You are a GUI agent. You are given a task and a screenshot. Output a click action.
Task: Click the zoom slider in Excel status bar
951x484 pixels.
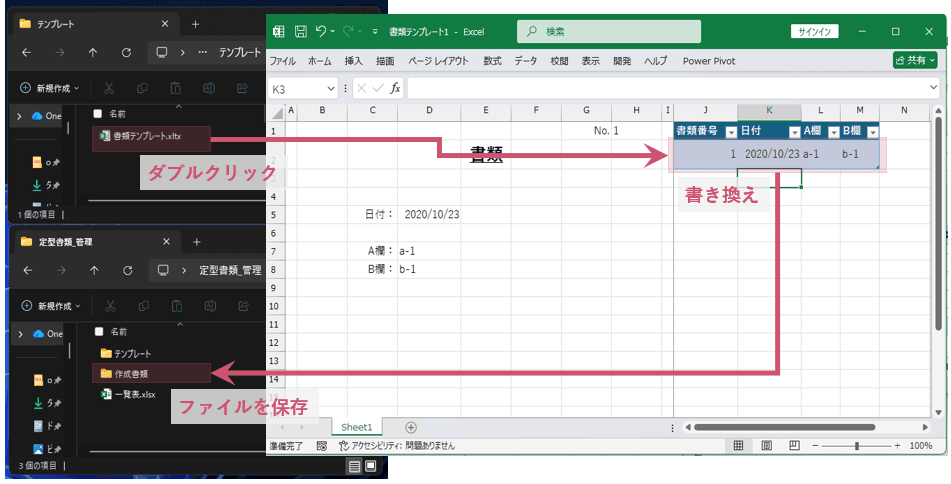[x=856, y=445]
